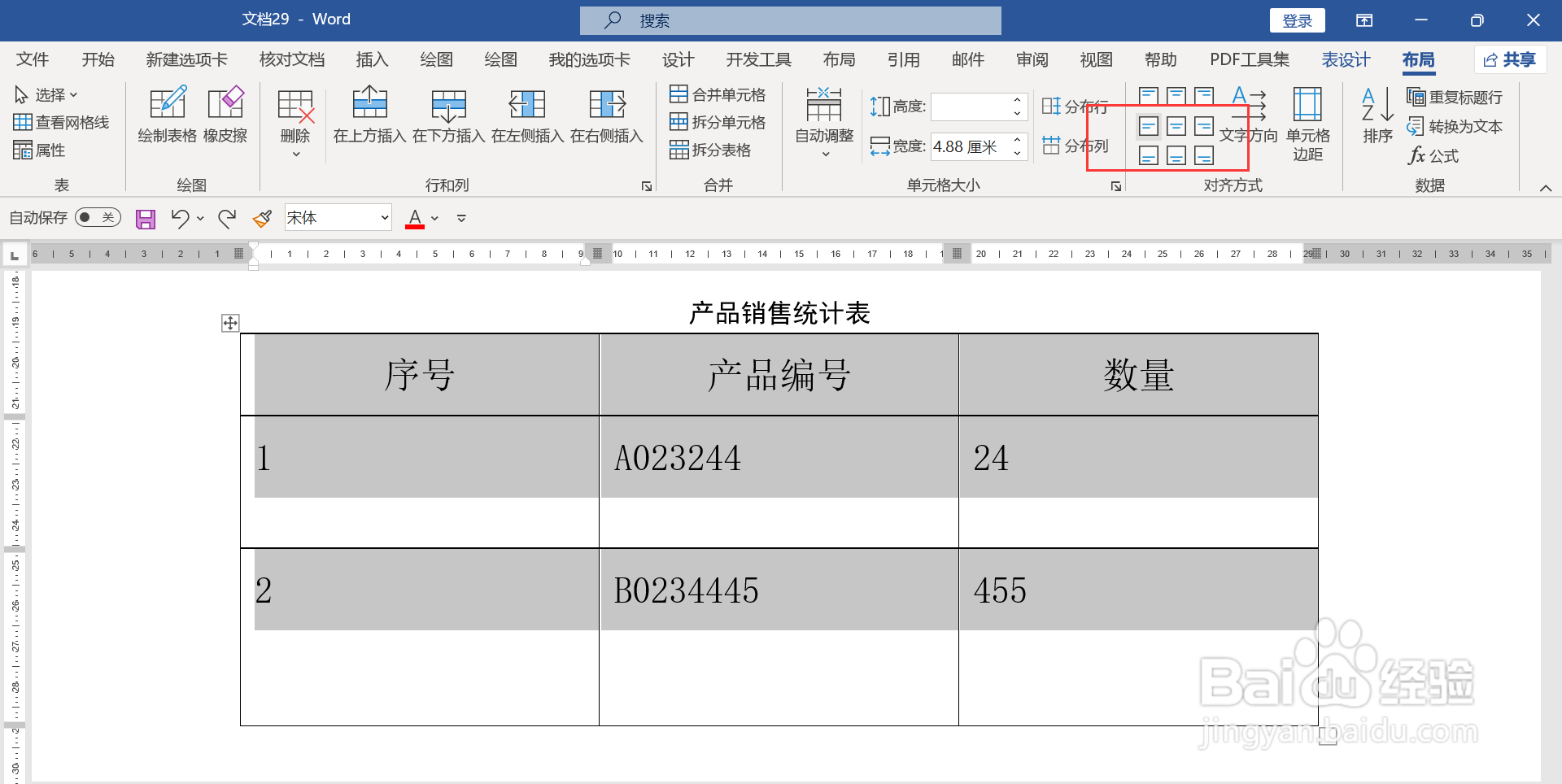The height and width of the screenshot is (784, 1562).
Task: Enable center cell alignment in 对齐方式
Action: coord(1176,126)
